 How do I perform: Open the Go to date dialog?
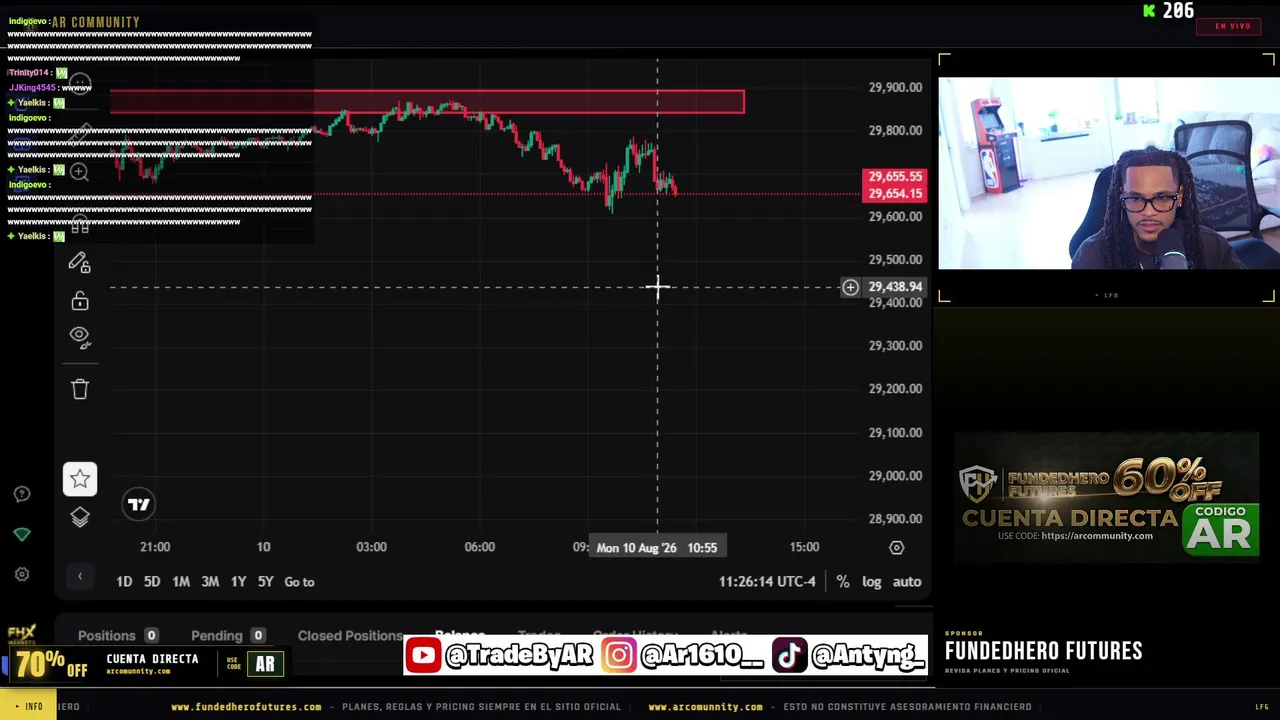coord(299,581)
